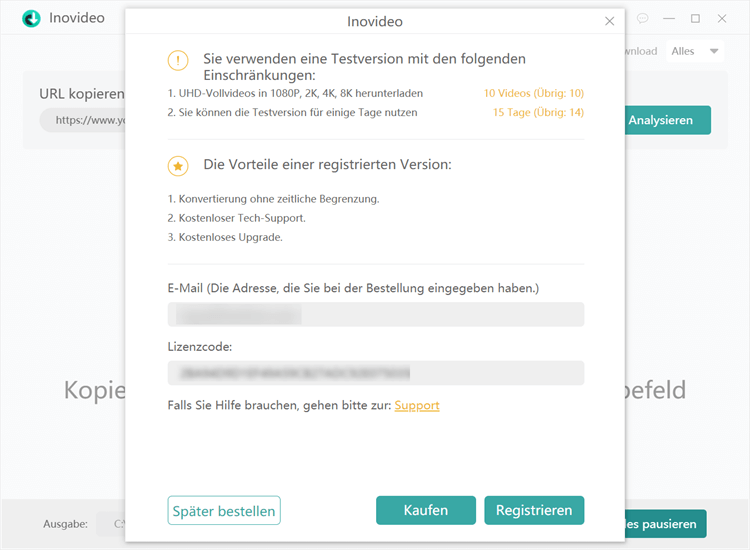Click the pausieren button in main window
750x550 pixels.
coord(665,524)
